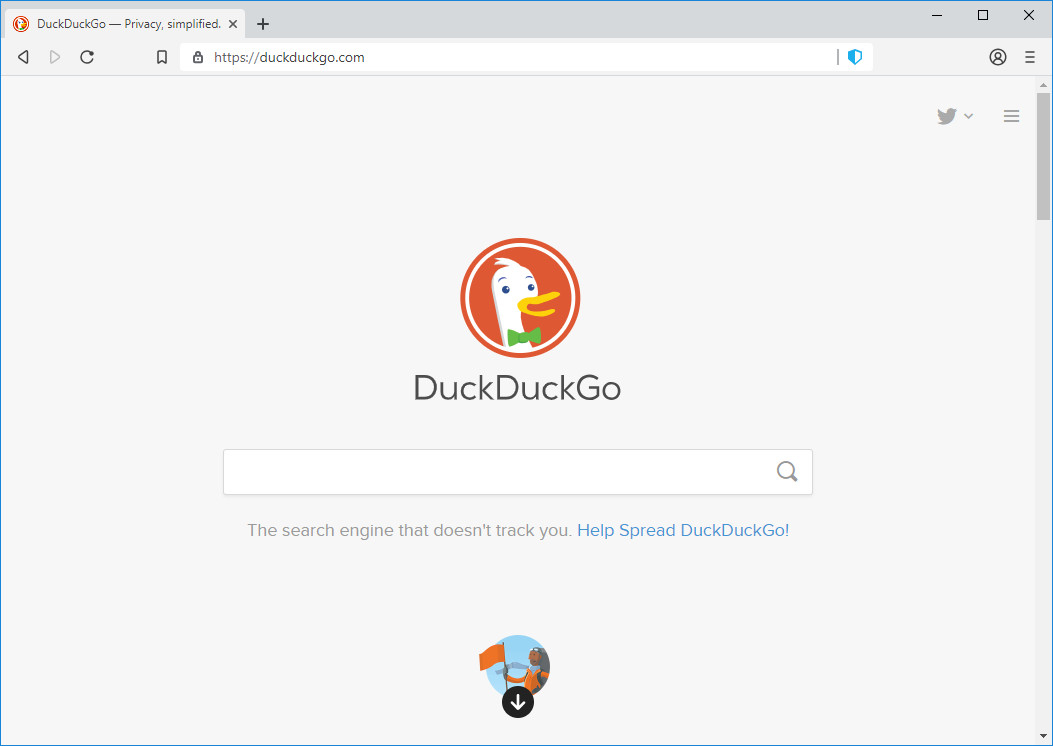
Task: Close the DuckDuckGo tab
Action: [233, 24]
